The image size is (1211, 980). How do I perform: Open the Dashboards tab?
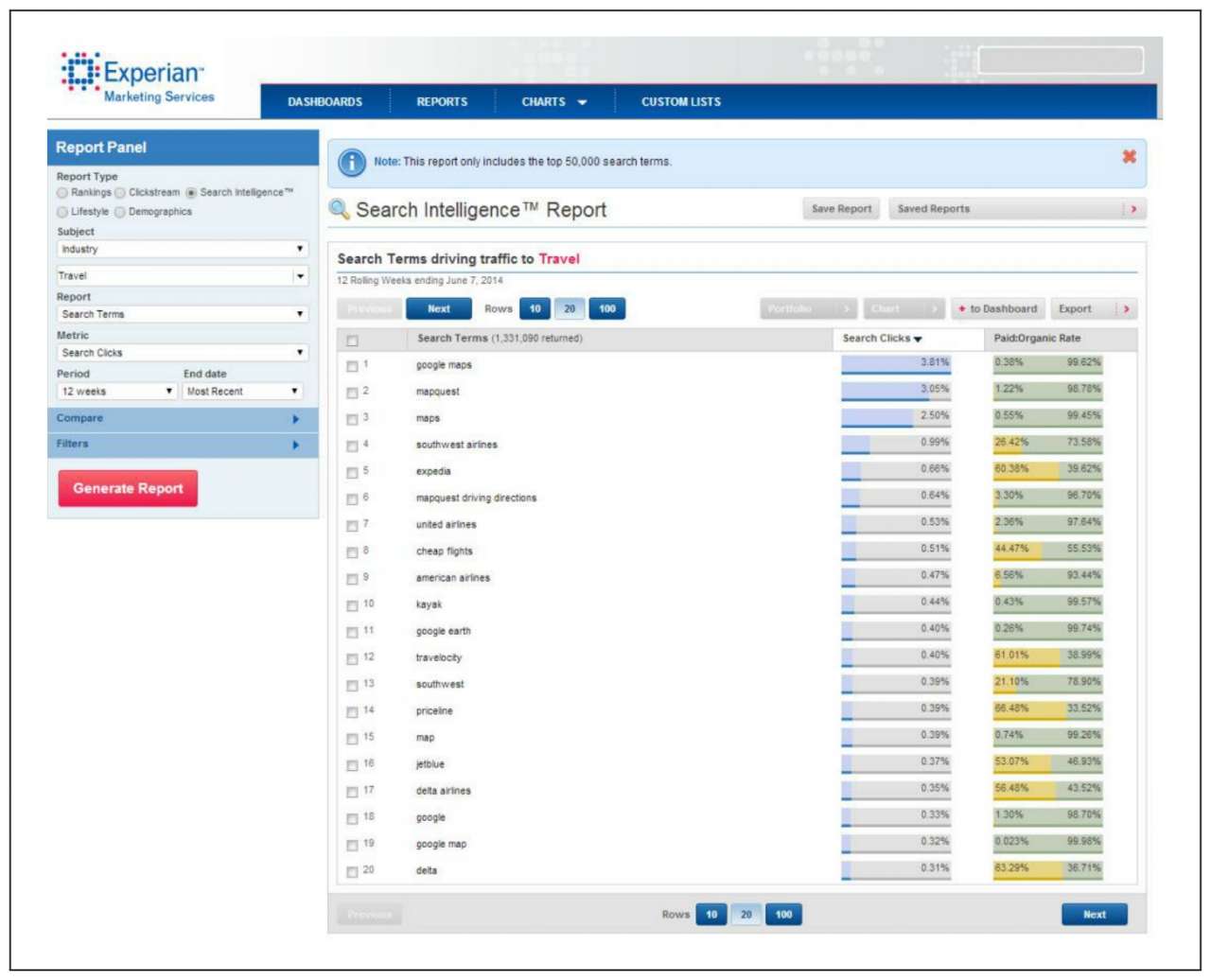pyautogui.click(x=325, y=102)
